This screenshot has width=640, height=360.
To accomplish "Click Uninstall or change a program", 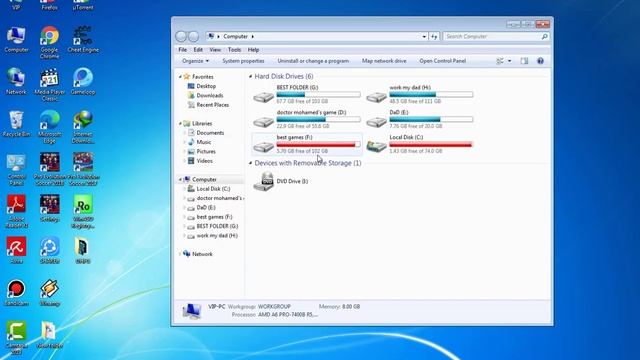I will click(313, 61).
